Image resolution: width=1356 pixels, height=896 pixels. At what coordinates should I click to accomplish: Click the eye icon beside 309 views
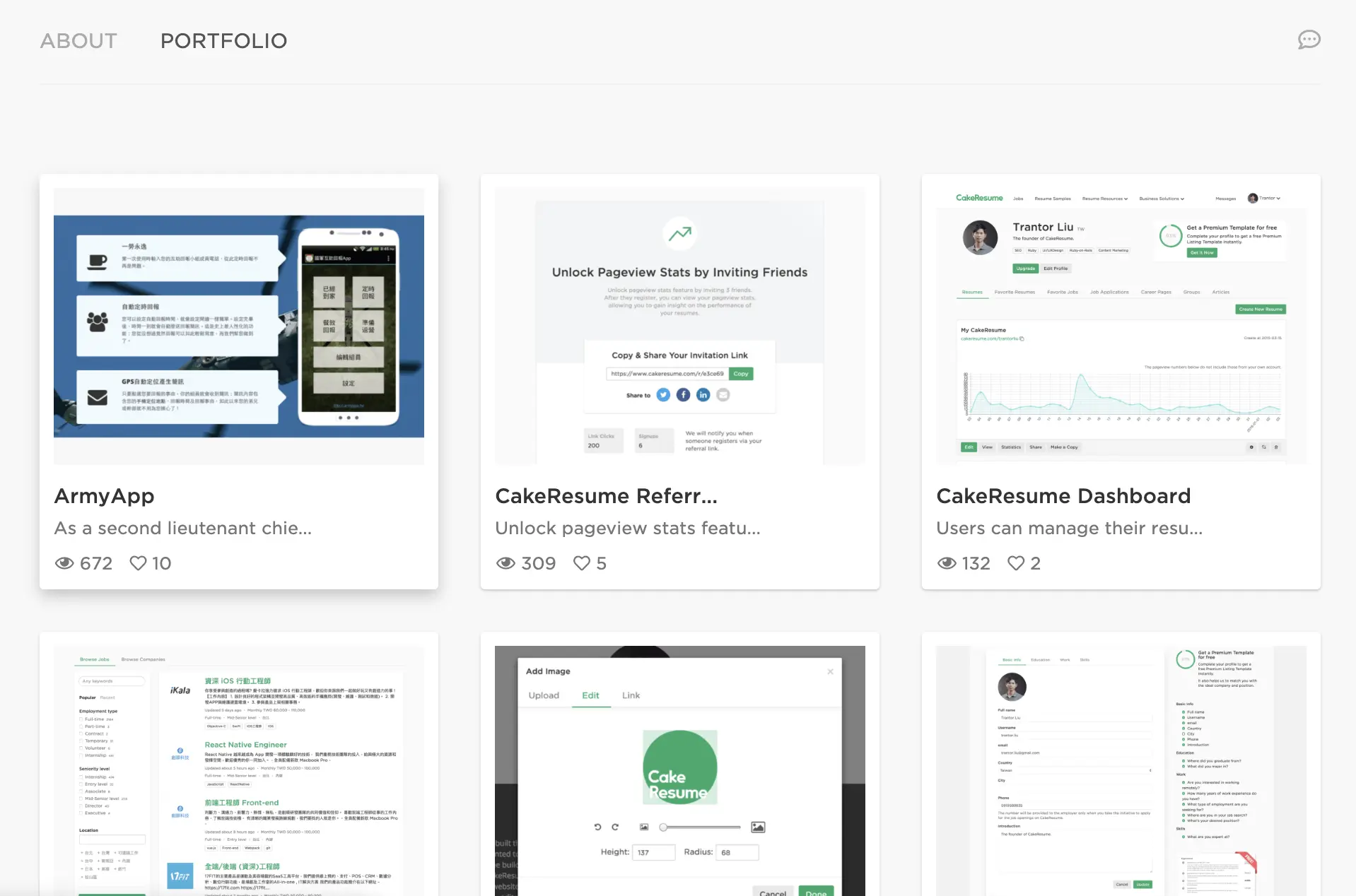tap(505, 563)
